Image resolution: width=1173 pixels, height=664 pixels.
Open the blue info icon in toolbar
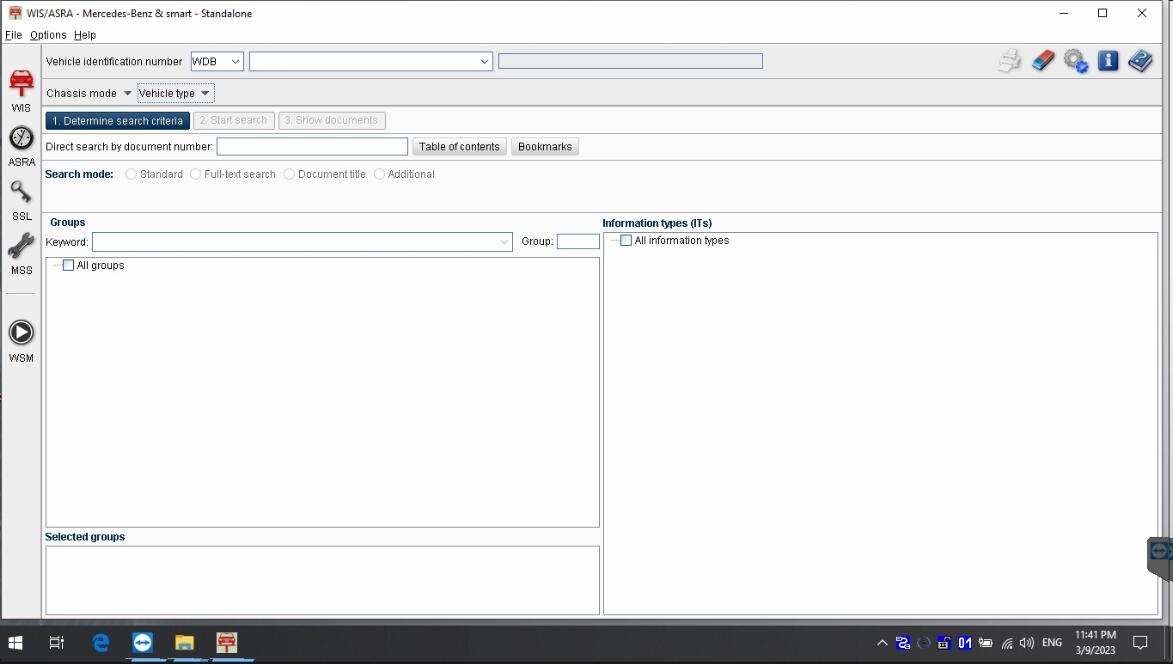coord(1107,60)
